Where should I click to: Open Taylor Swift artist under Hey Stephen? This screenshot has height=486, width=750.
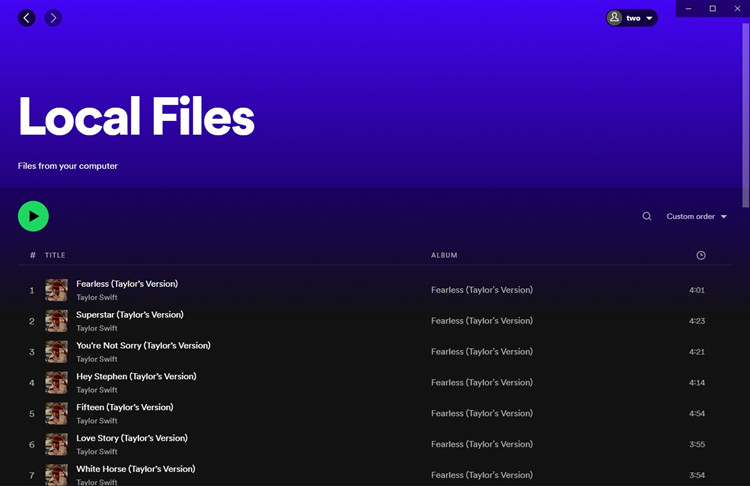(x=97, y=390)
